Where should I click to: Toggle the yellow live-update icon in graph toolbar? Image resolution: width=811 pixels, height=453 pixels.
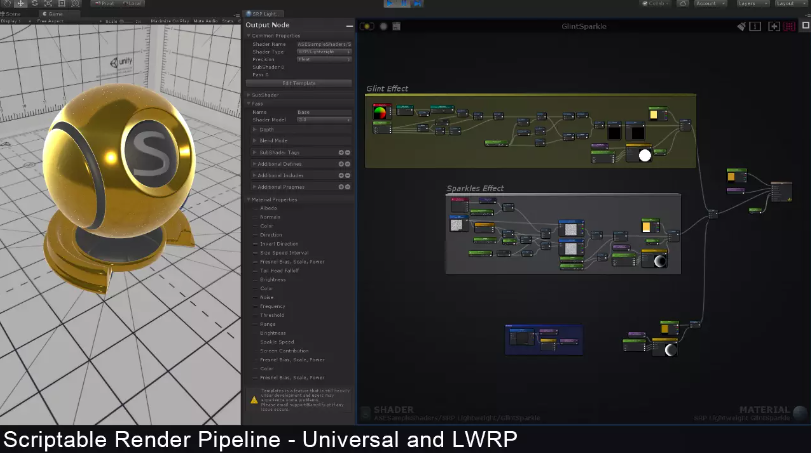coord(367,26)
